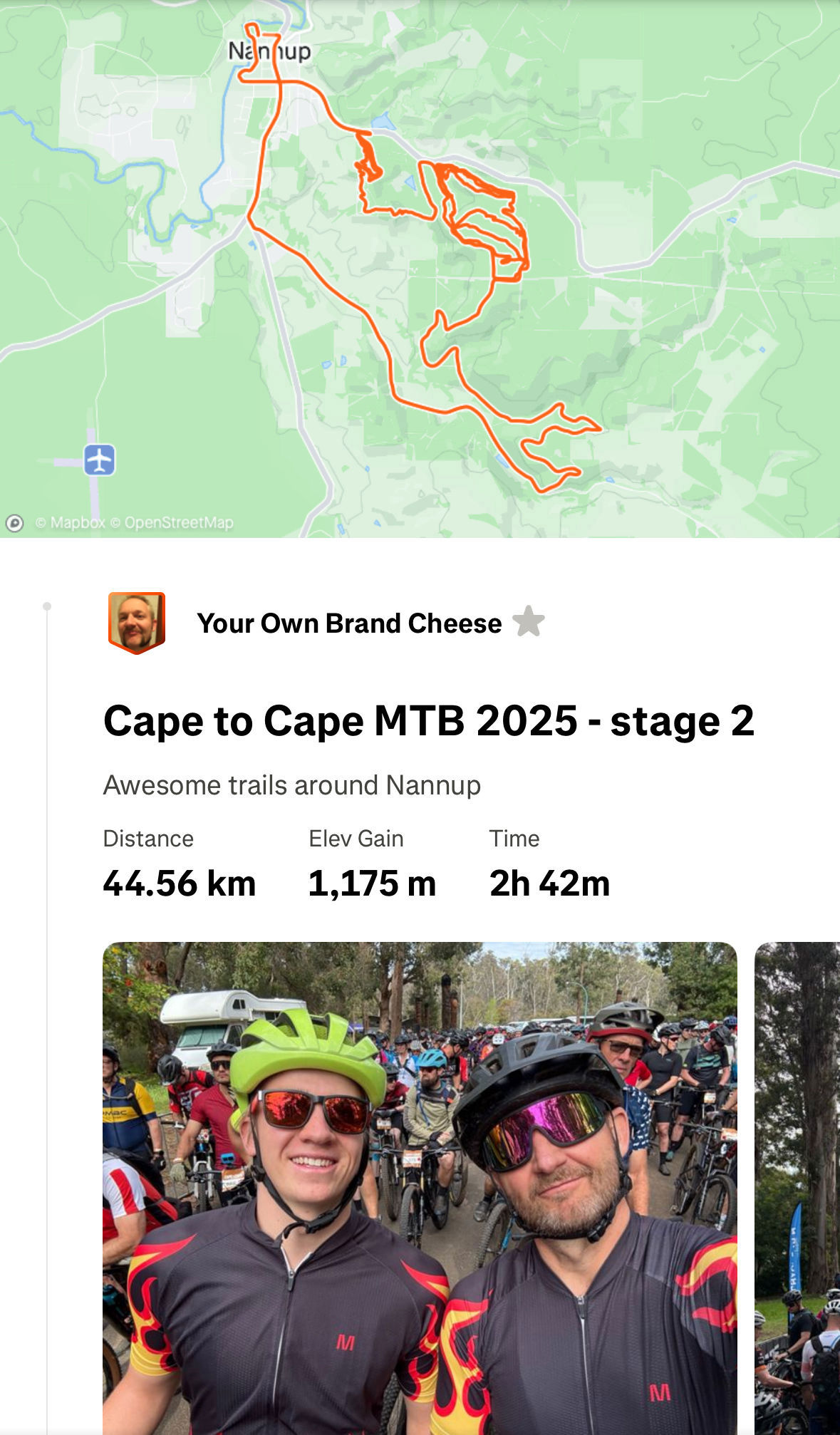Click the Mapbox logo icon

[x=14, y=524]
